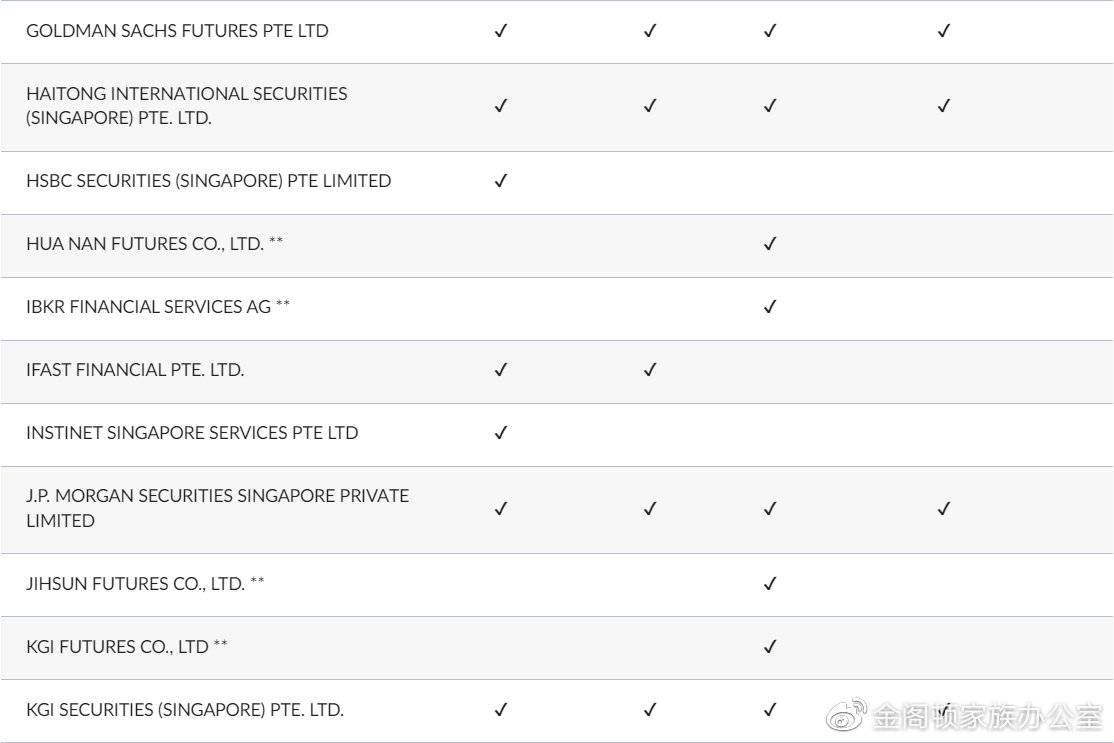Click second checkmark in Haitong International row
1114x743 pixels.
pos(650,106)
